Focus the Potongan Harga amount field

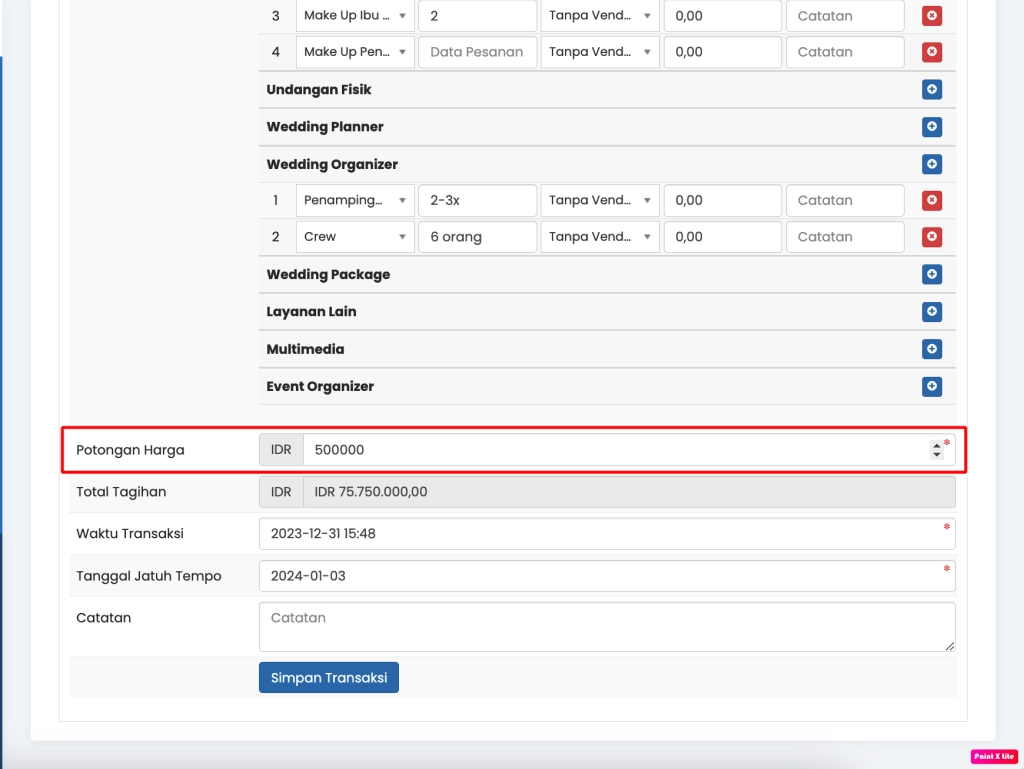click(x=615, y=450)
